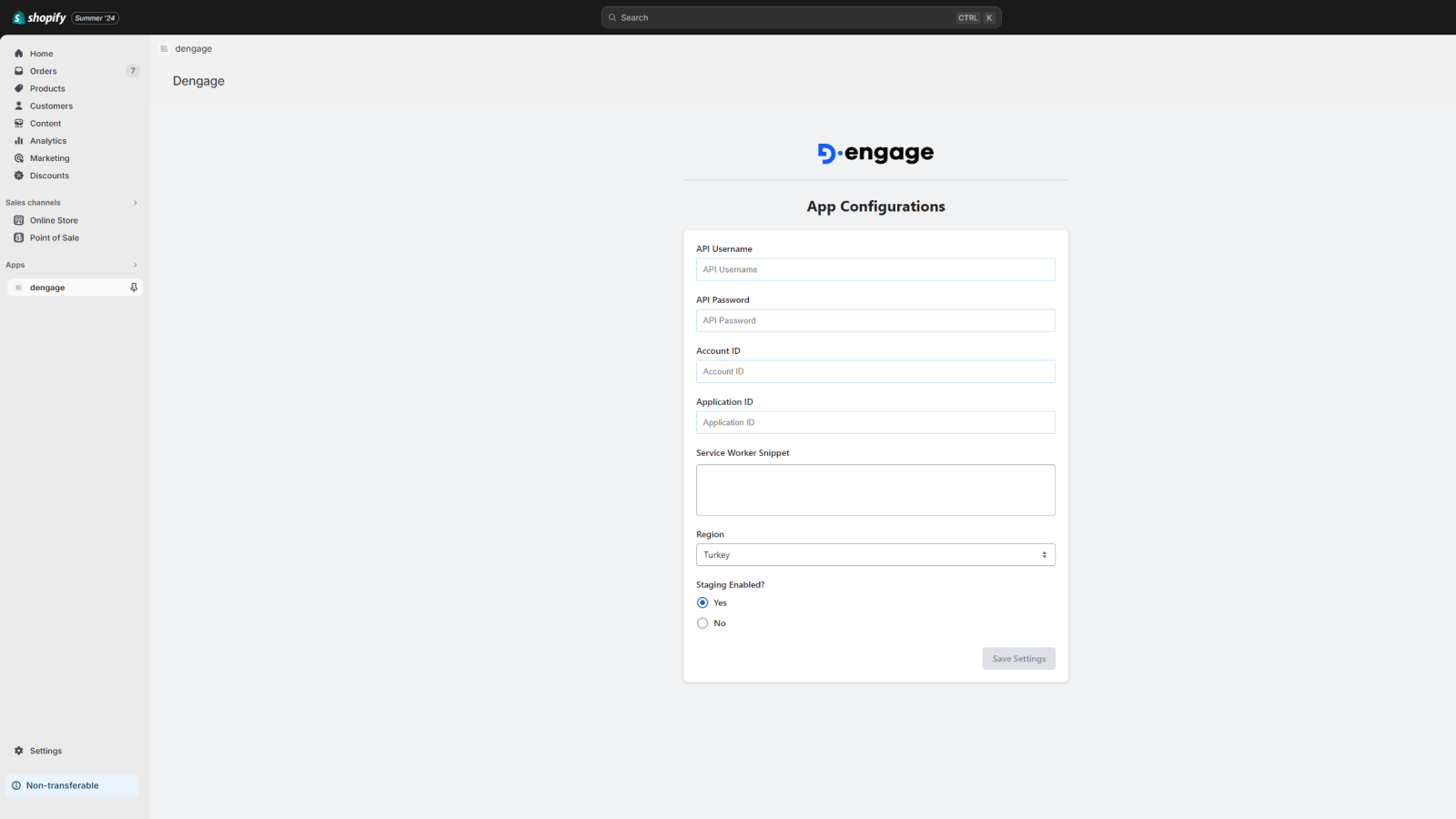Click the Products tag icon

pos(19,88)
